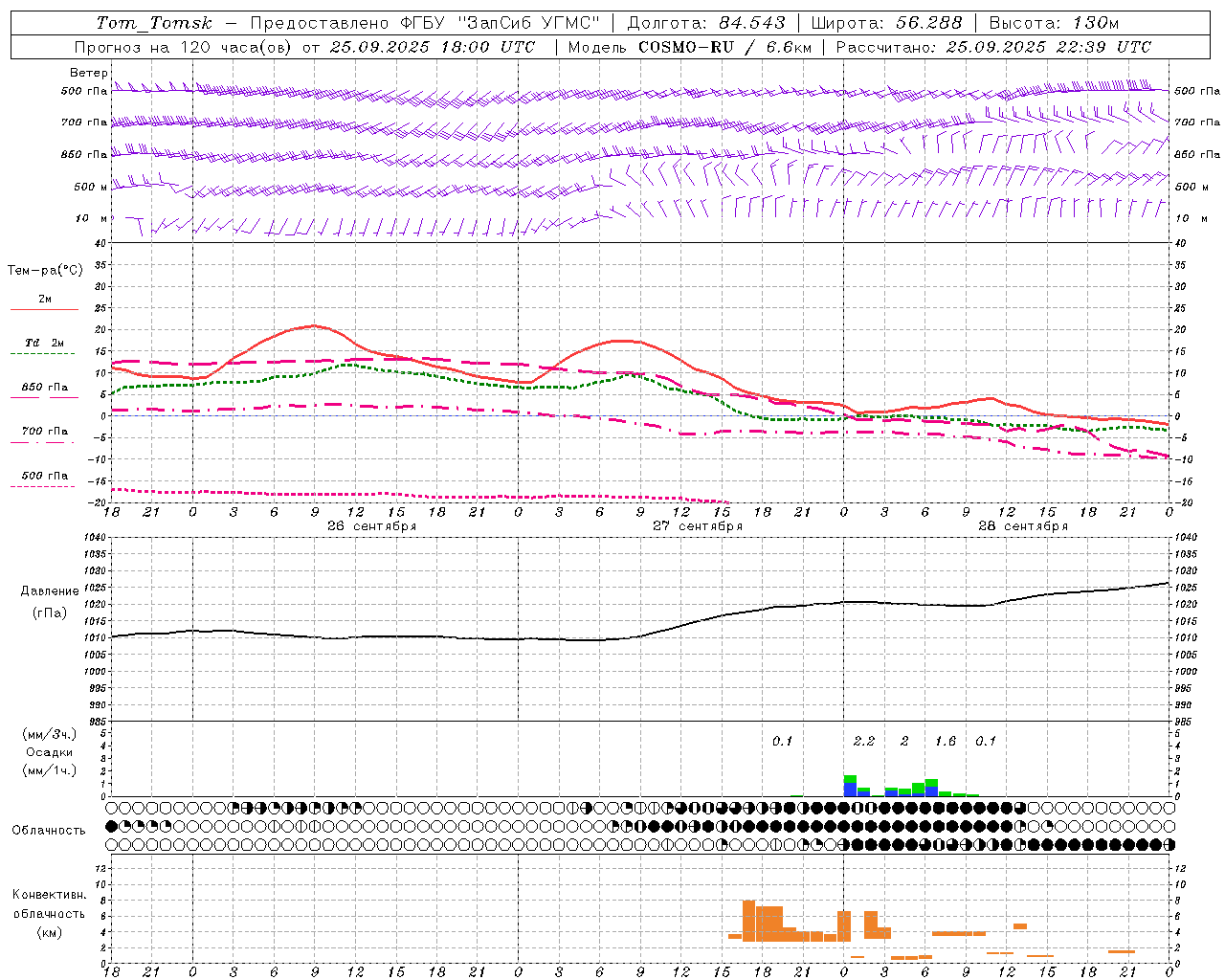Click the '2м' temperature legend entry
Viewport: 1225px width, 980px height.
click(x=45, y=299)
